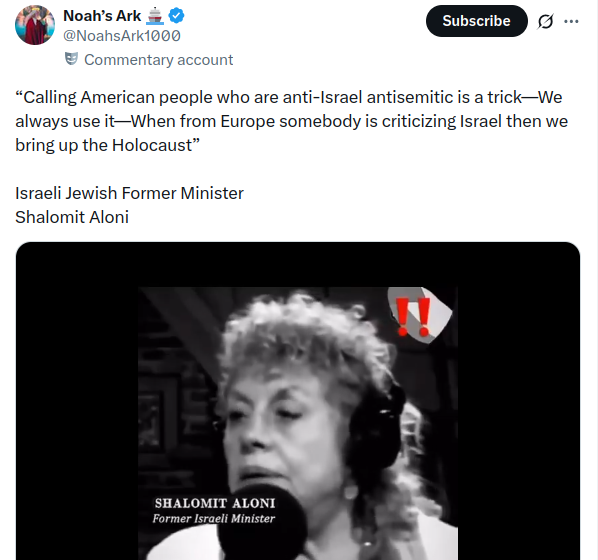Click the 'Shalomit Aloni' text line
Viewport: 598px width, 560px height.
[x=72, y=217]
